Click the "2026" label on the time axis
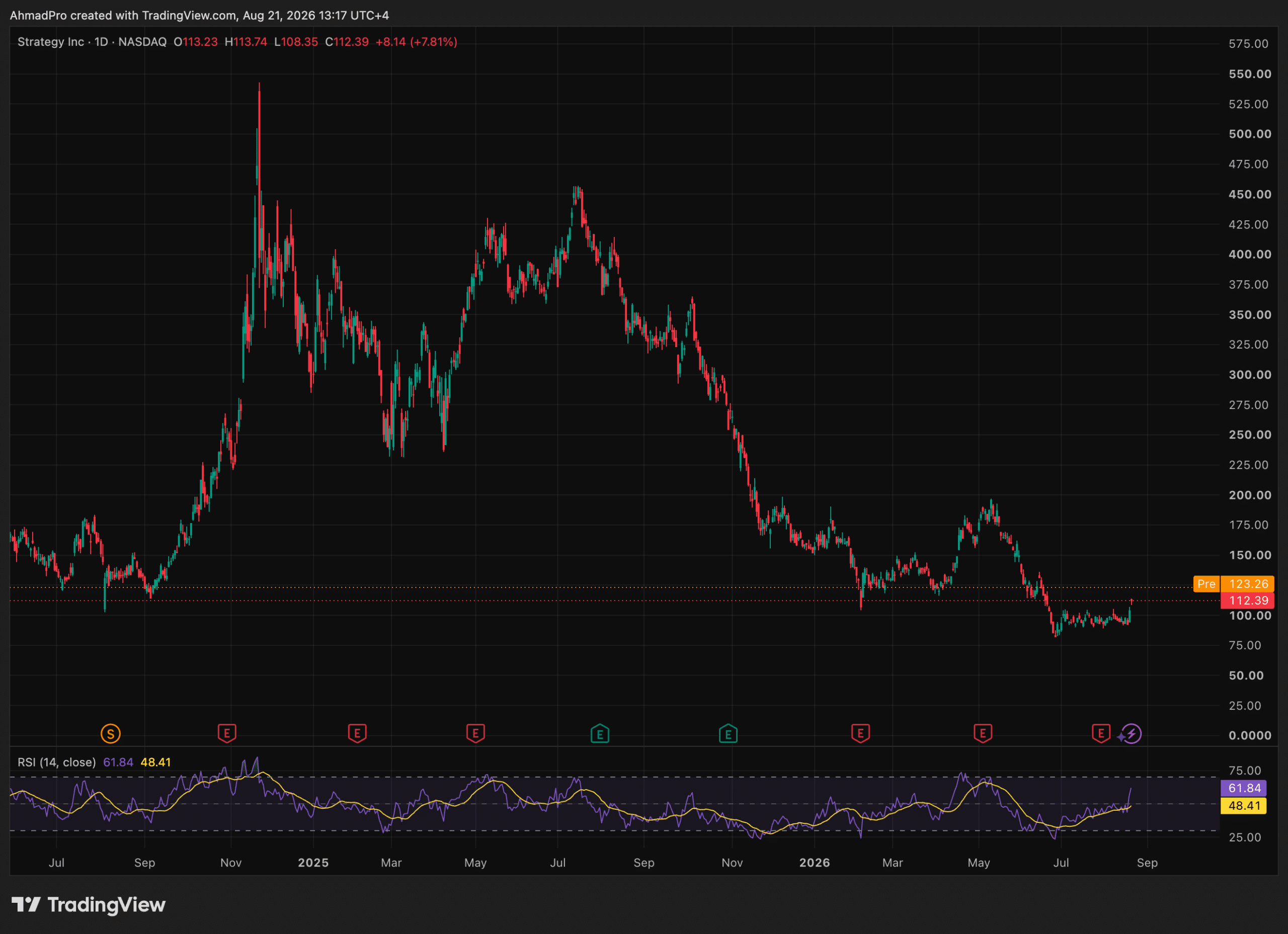The height and width of the screenshot is (934, 1288). tap(815, 863)
